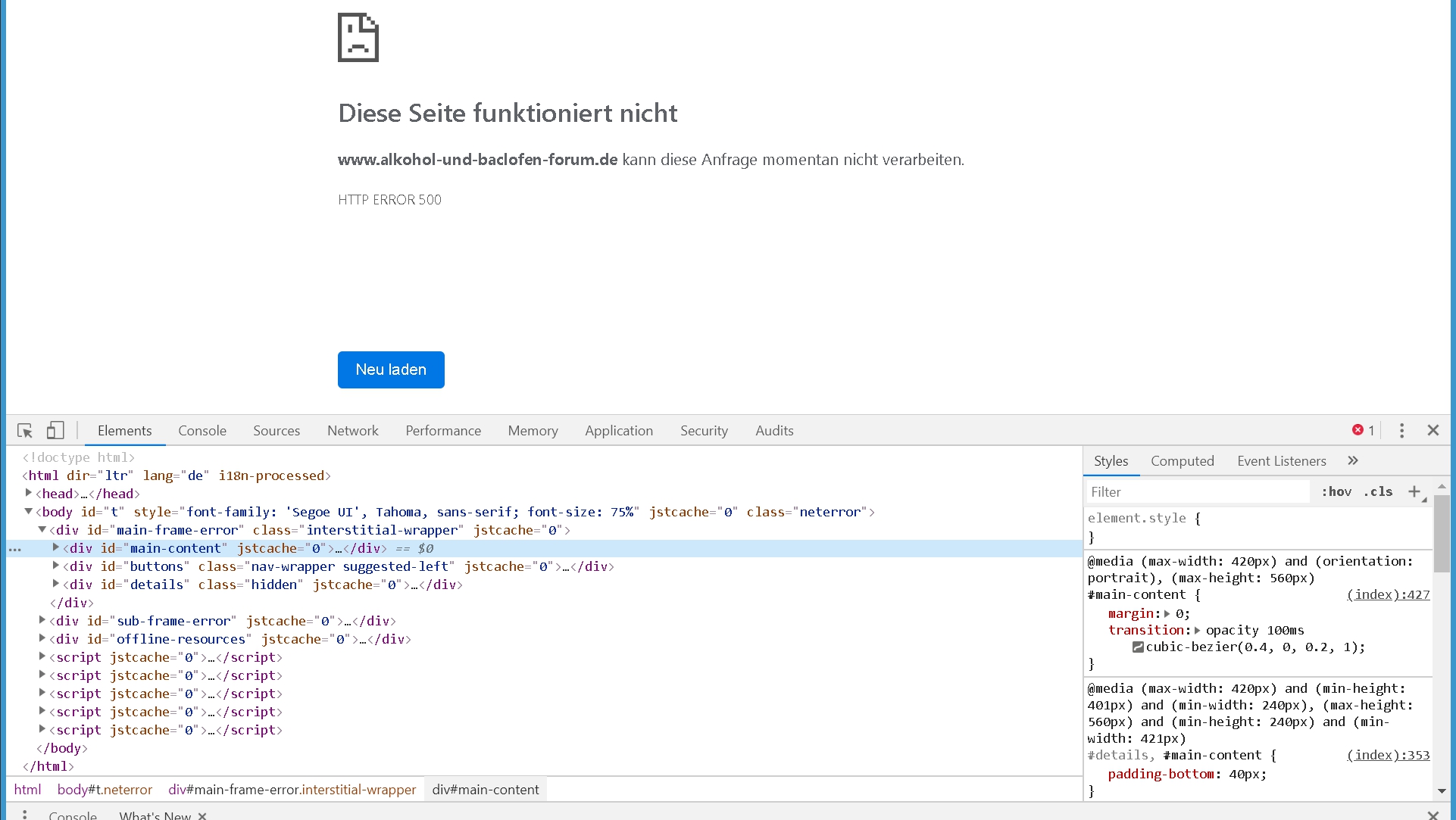The width and height of the screenshot is (1456, 820).
Task: Toggle :hov element state panel
Action: [1337, 491]
